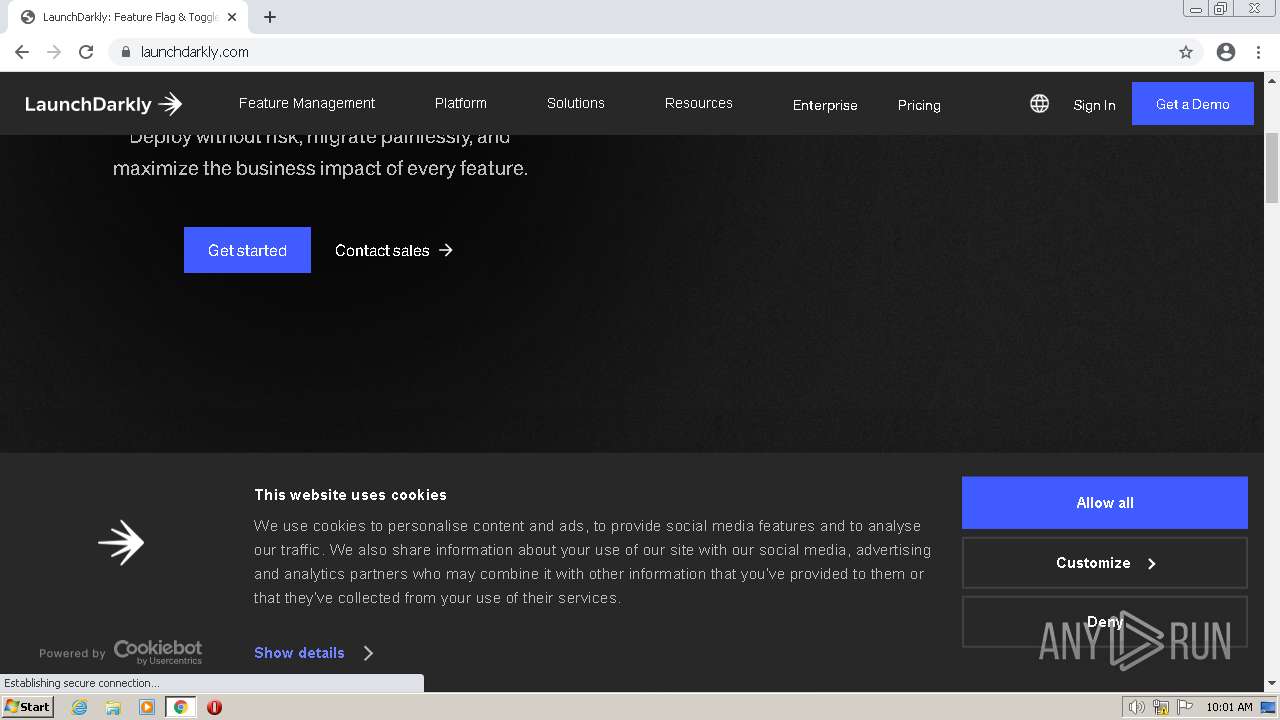
Task: Bookmark this page with the star icon
Action: [x=1186, y=52]
